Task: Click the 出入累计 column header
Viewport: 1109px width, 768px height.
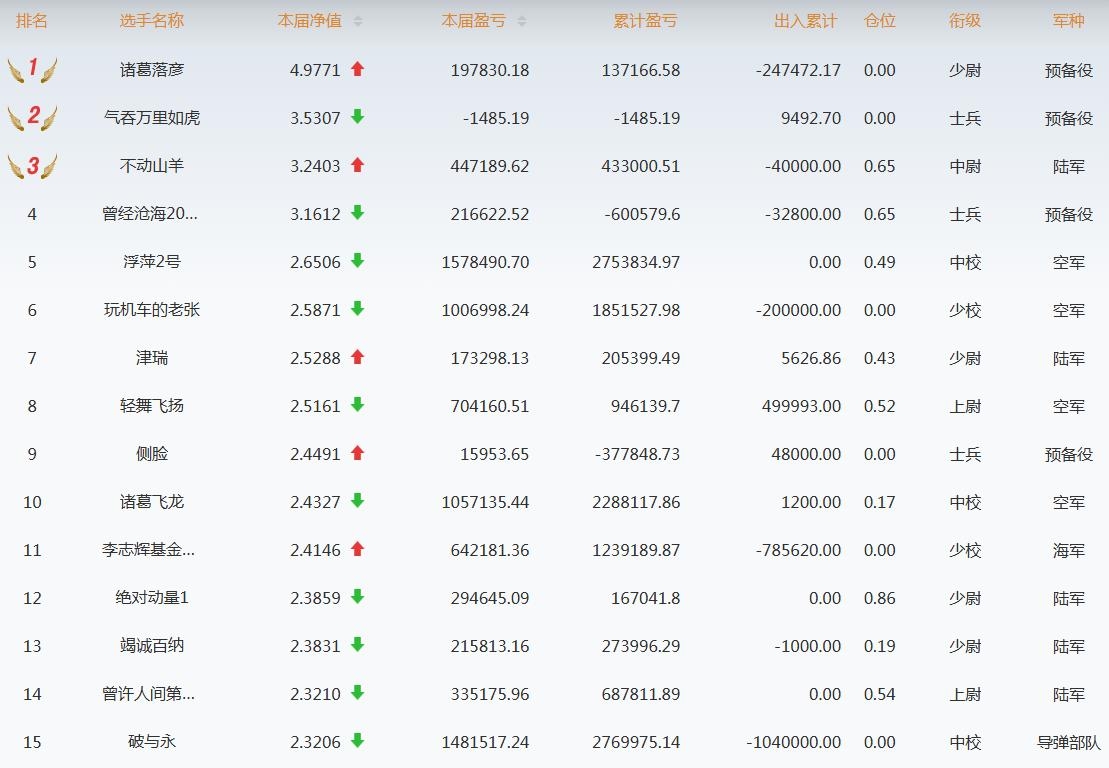Action: click(x=805, y=21)
